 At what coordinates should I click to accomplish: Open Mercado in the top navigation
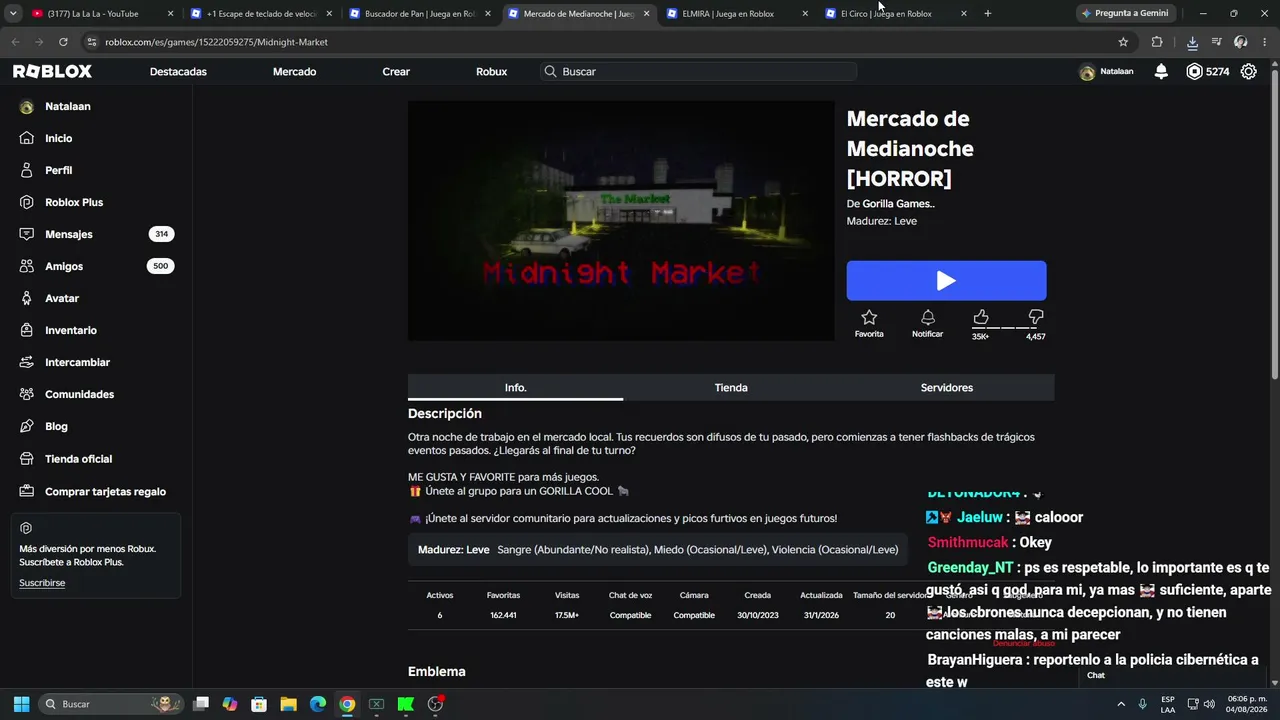point(294,72)
